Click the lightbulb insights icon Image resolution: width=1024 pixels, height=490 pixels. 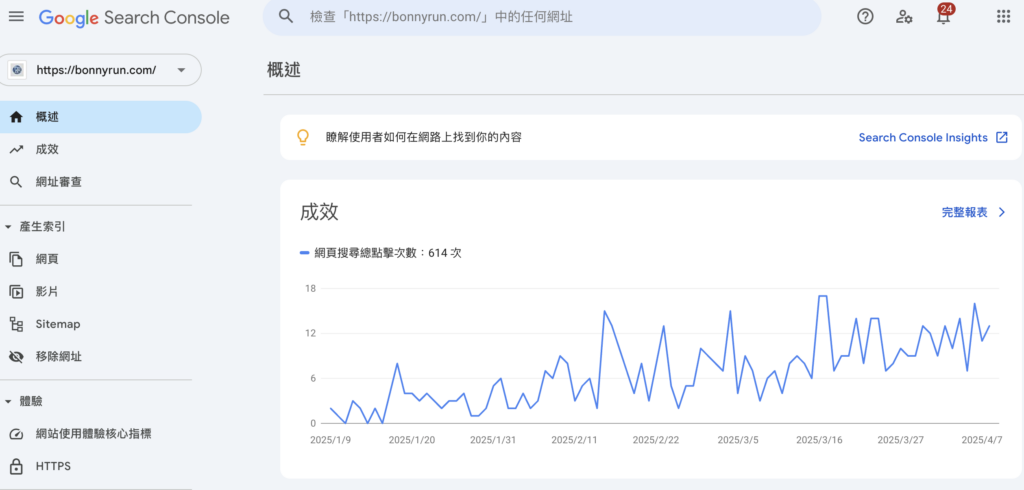[x=302, y=137]
